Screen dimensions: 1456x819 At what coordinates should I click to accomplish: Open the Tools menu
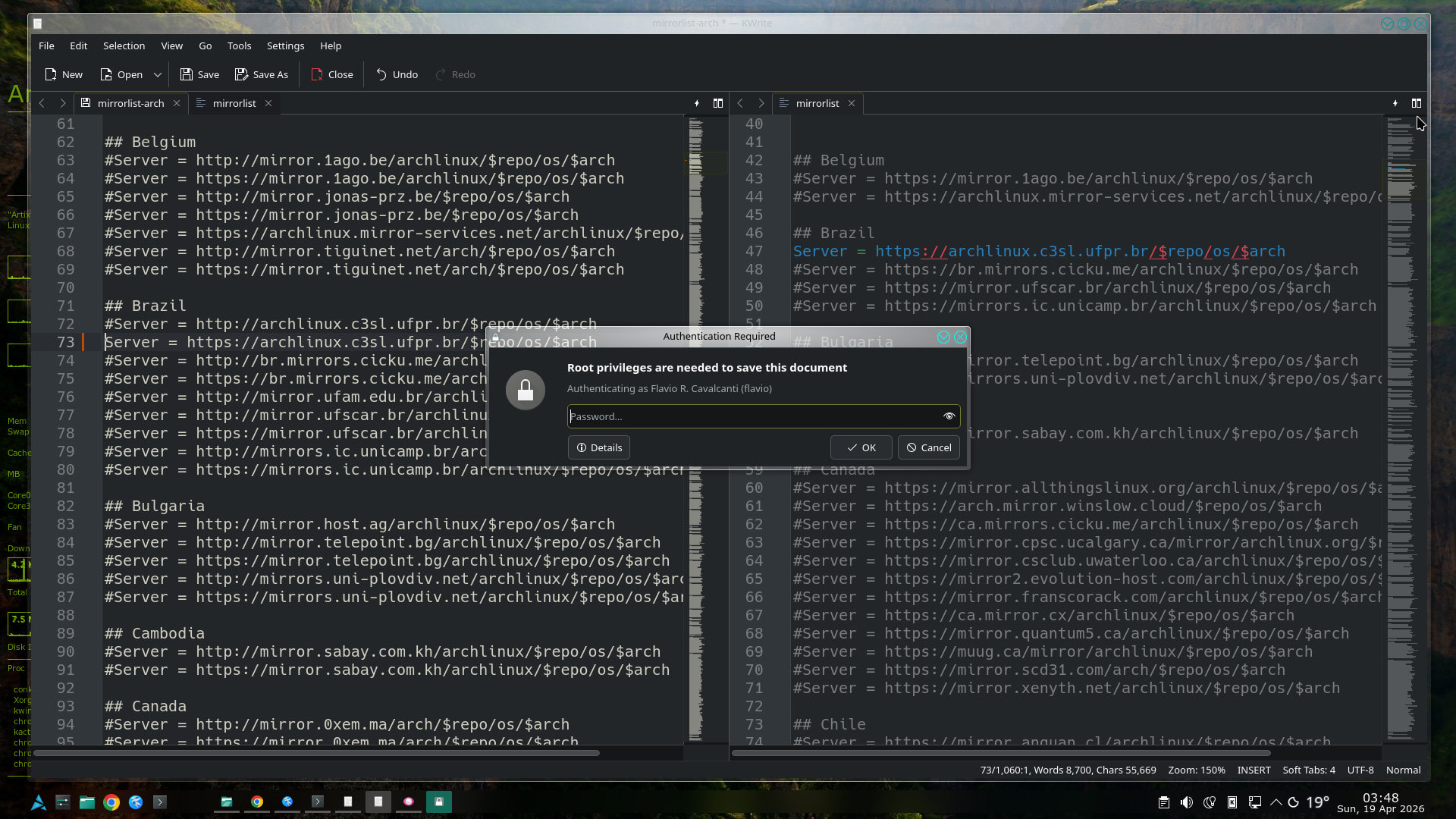[239, 45]
